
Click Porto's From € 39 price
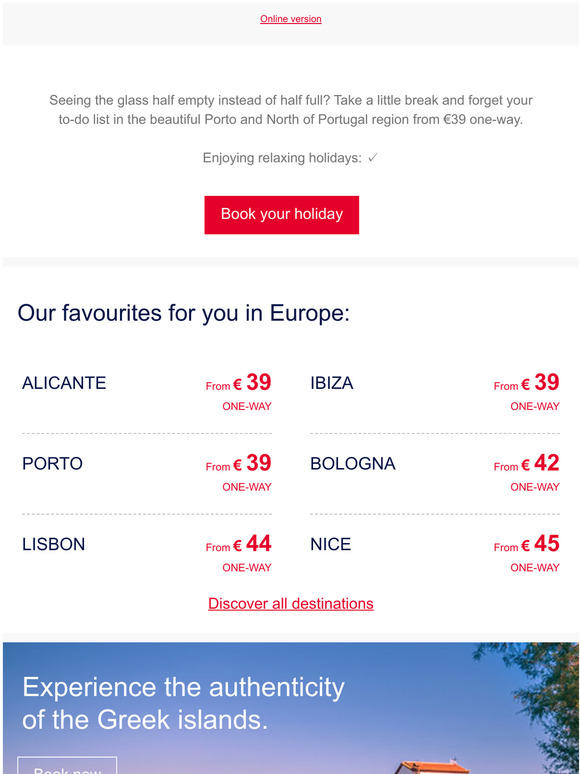pos(238,464)
